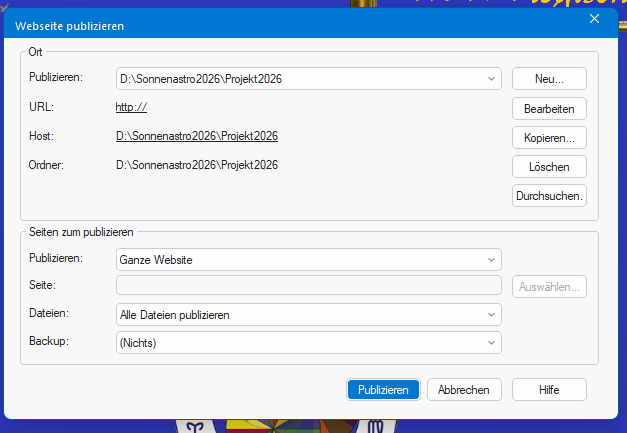Click the Host path link
Image resolution: width=627 pixels, height=433 pixels.
click(x=196, y=136)
